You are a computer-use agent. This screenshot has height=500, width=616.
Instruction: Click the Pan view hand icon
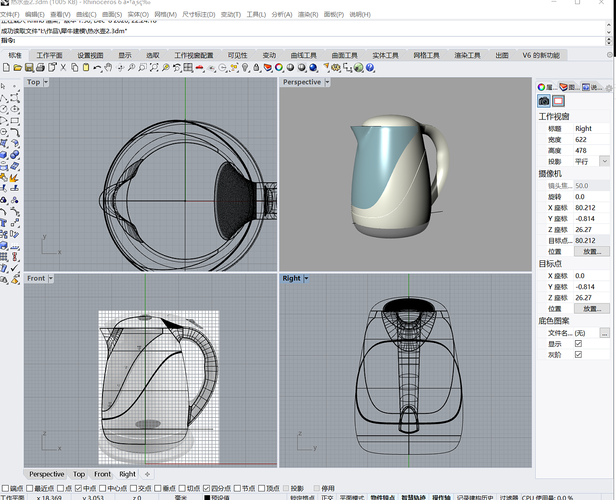pos(108,68)
